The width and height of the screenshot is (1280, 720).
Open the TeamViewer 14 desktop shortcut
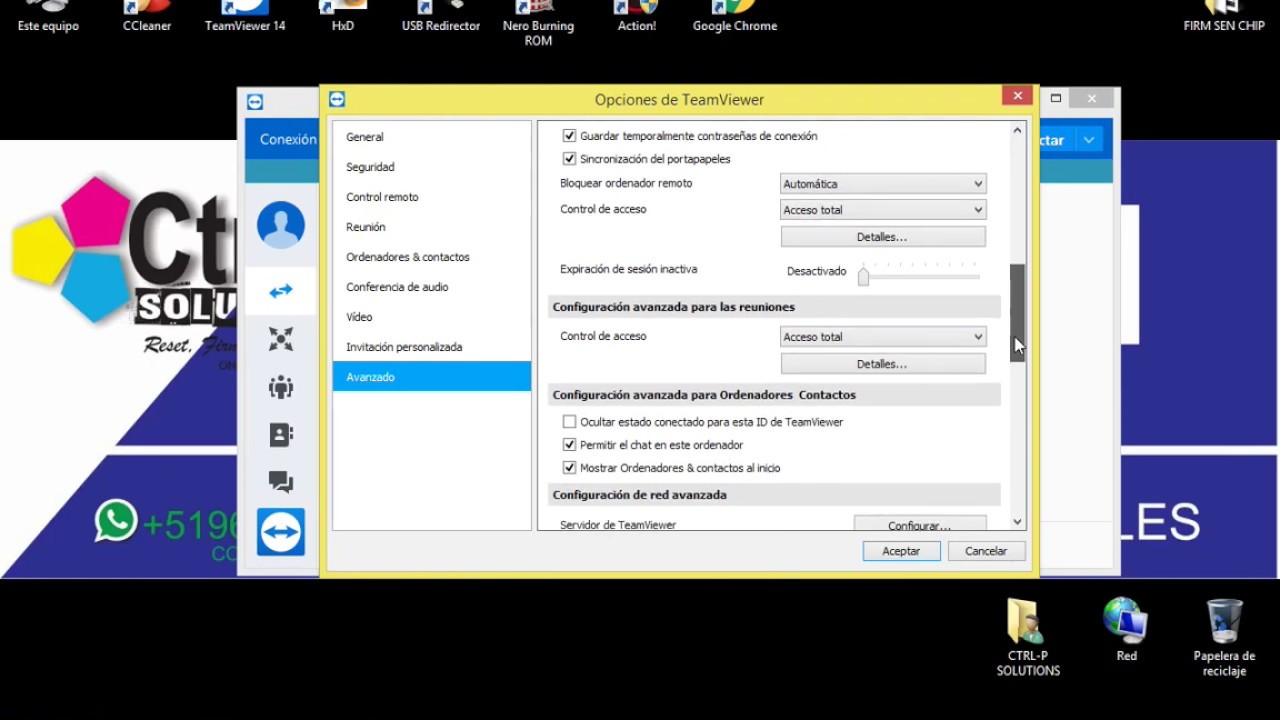point(245,17)
